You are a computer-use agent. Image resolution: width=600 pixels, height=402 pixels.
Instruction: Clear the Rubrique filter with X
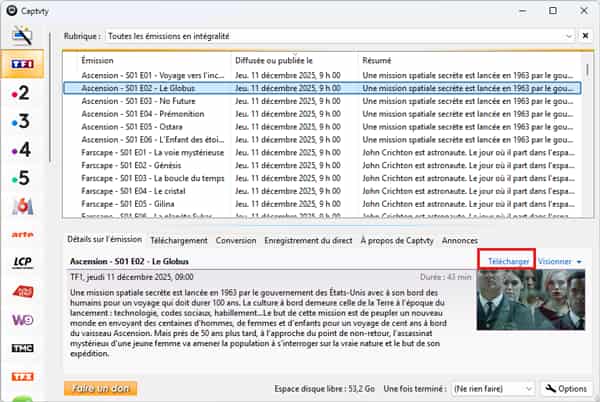click(585, 36)
